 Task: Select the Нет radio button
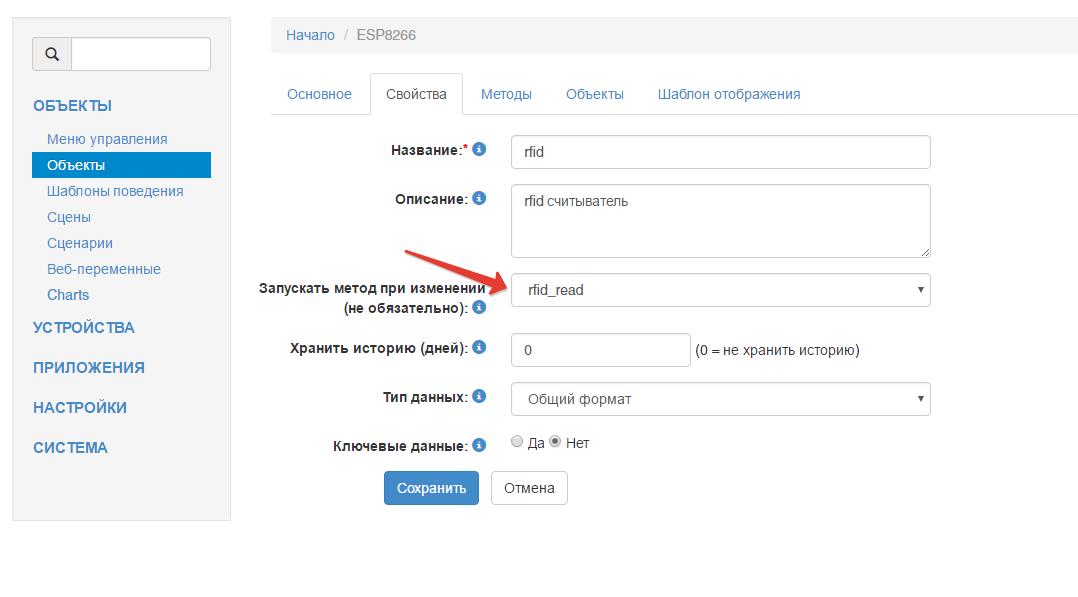click(555, 442)
